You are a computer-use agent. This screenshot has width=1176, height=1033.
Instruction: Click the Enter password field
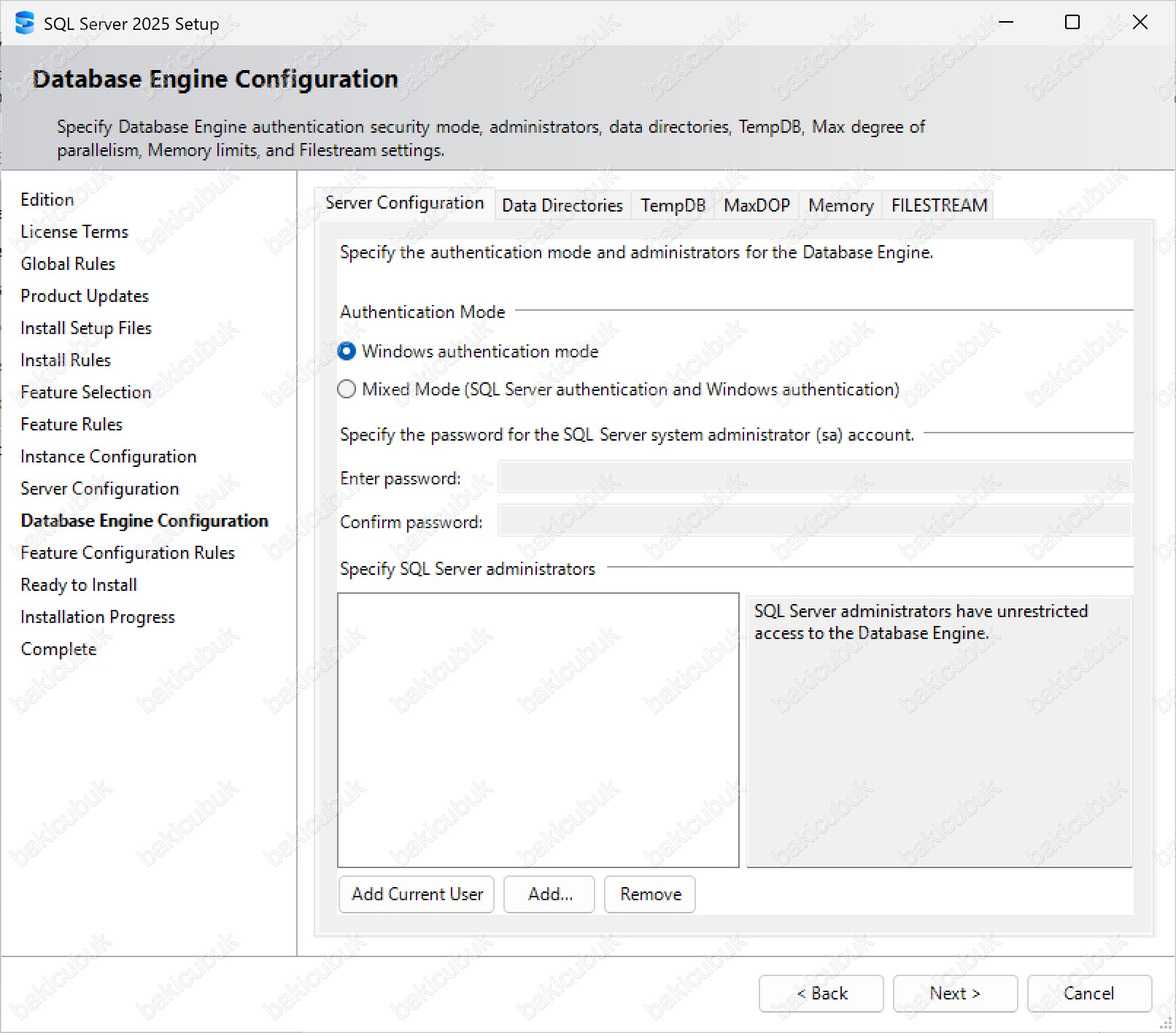(814, 478)
